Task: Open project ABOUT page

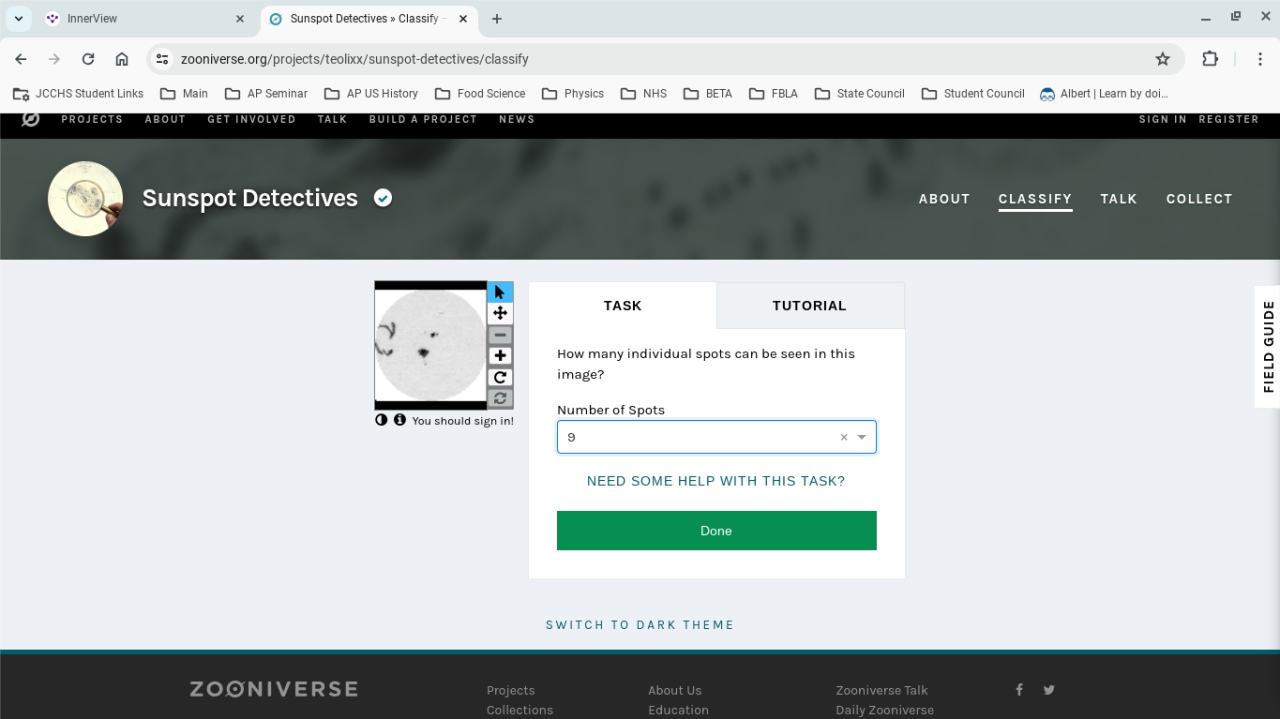Action: pyautogui.click(x=944, y=199)
